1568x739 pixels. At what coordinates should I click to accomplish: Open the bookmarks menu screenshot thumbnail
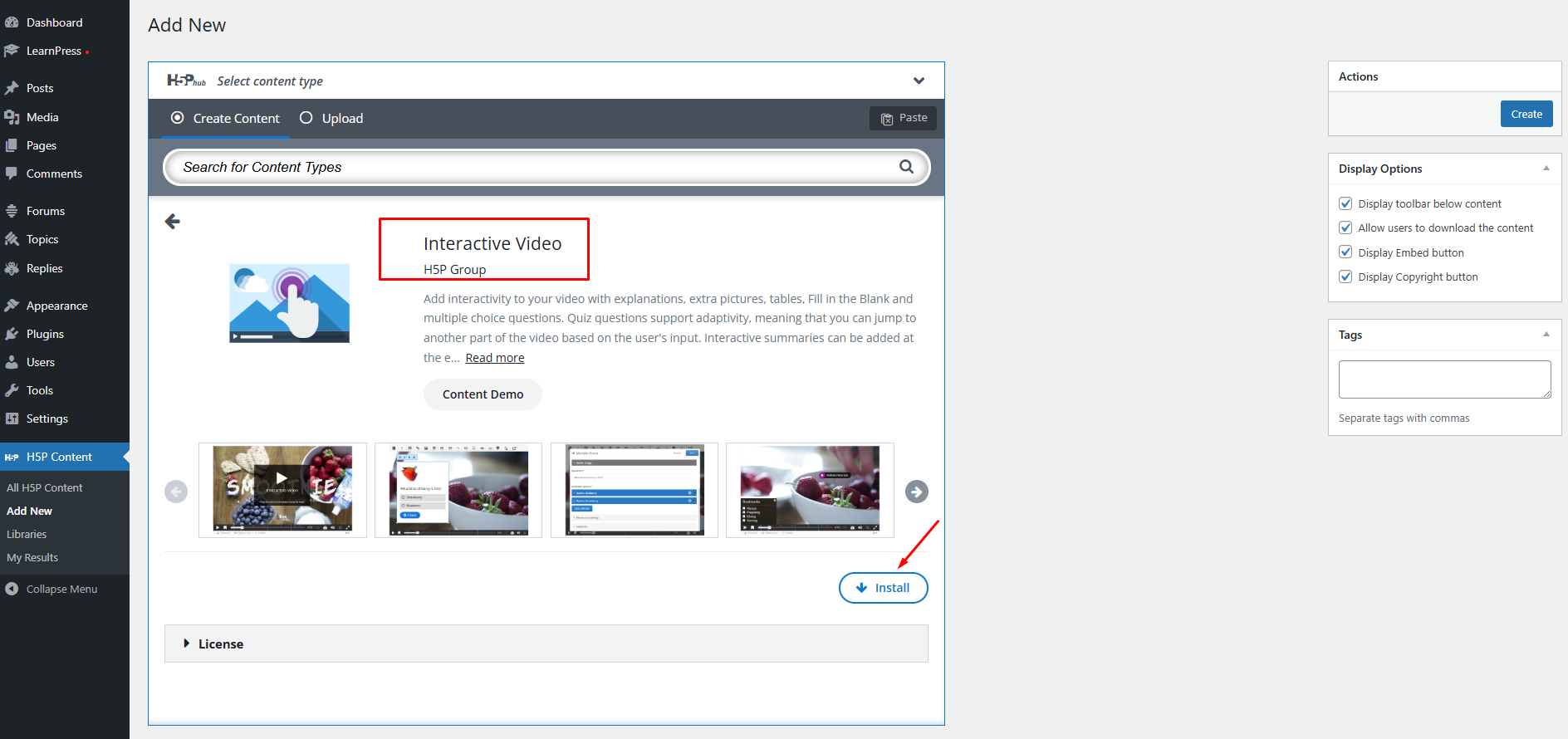pyautogui.click(x=810, y=490)
